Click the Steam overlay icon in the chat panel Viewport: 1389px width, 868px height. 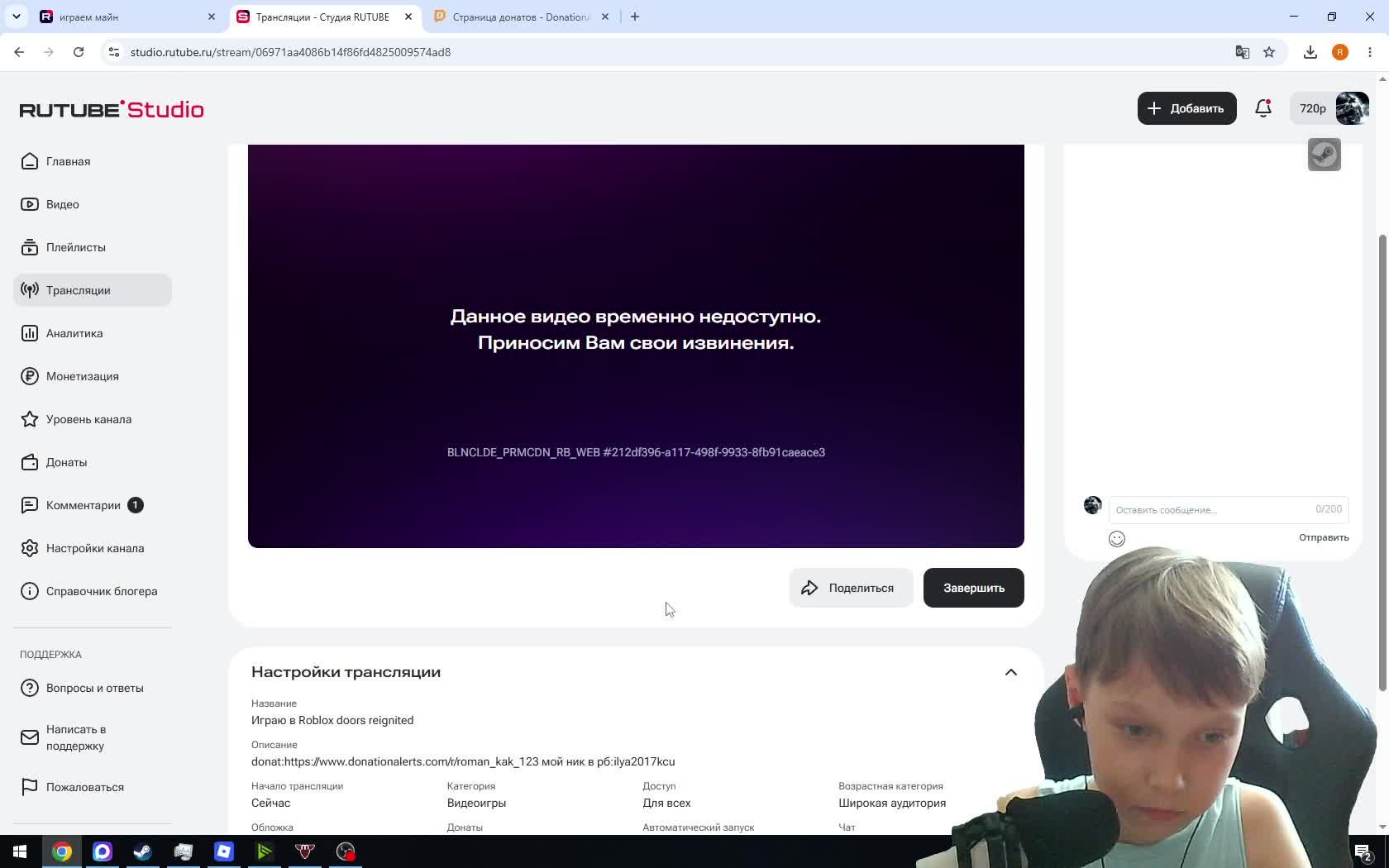[x=1325, y=155]
